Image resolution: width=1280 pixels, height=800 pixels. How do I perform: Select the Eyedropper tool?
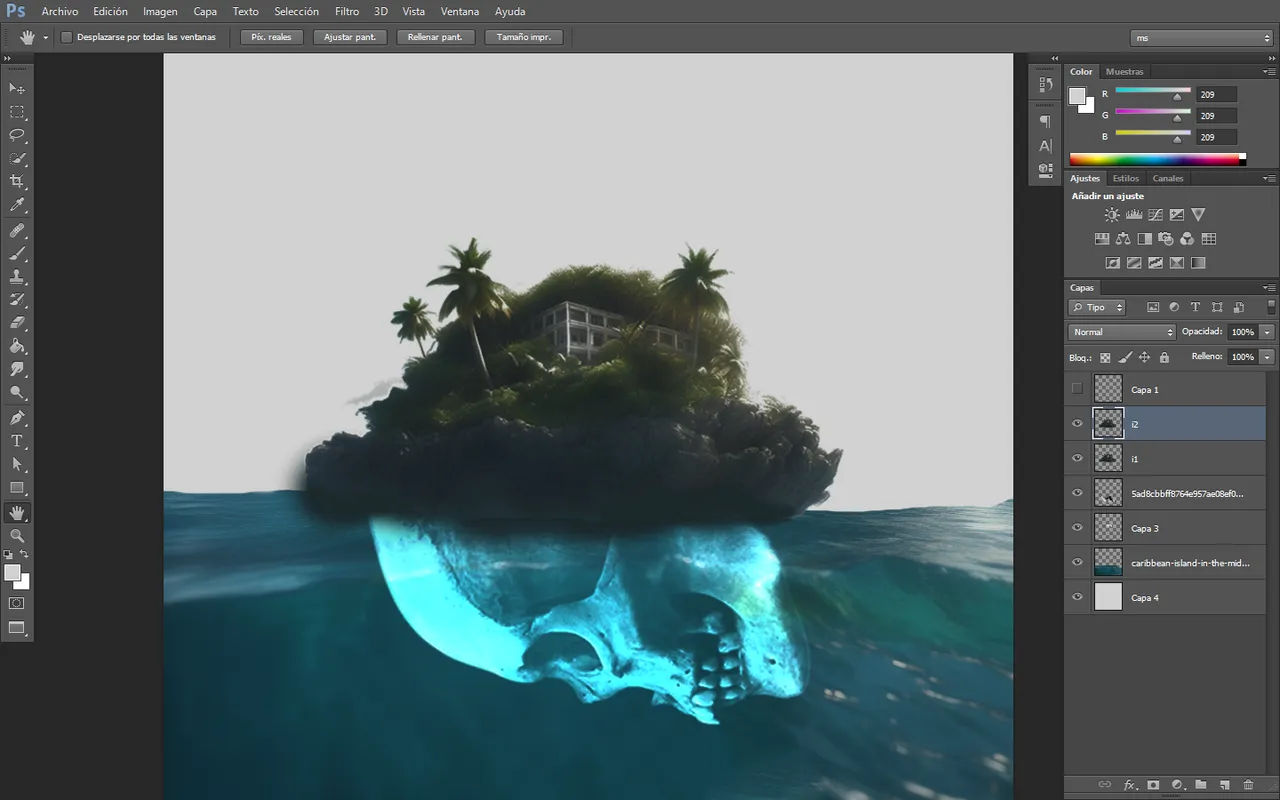(x=17, y=205)
